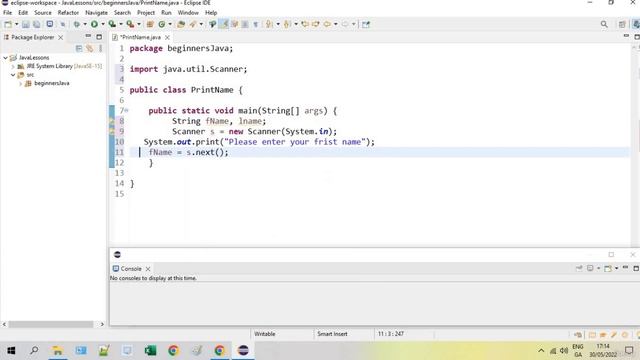
Task: Click the Previous Annotation icon
Action: point(287,24)
